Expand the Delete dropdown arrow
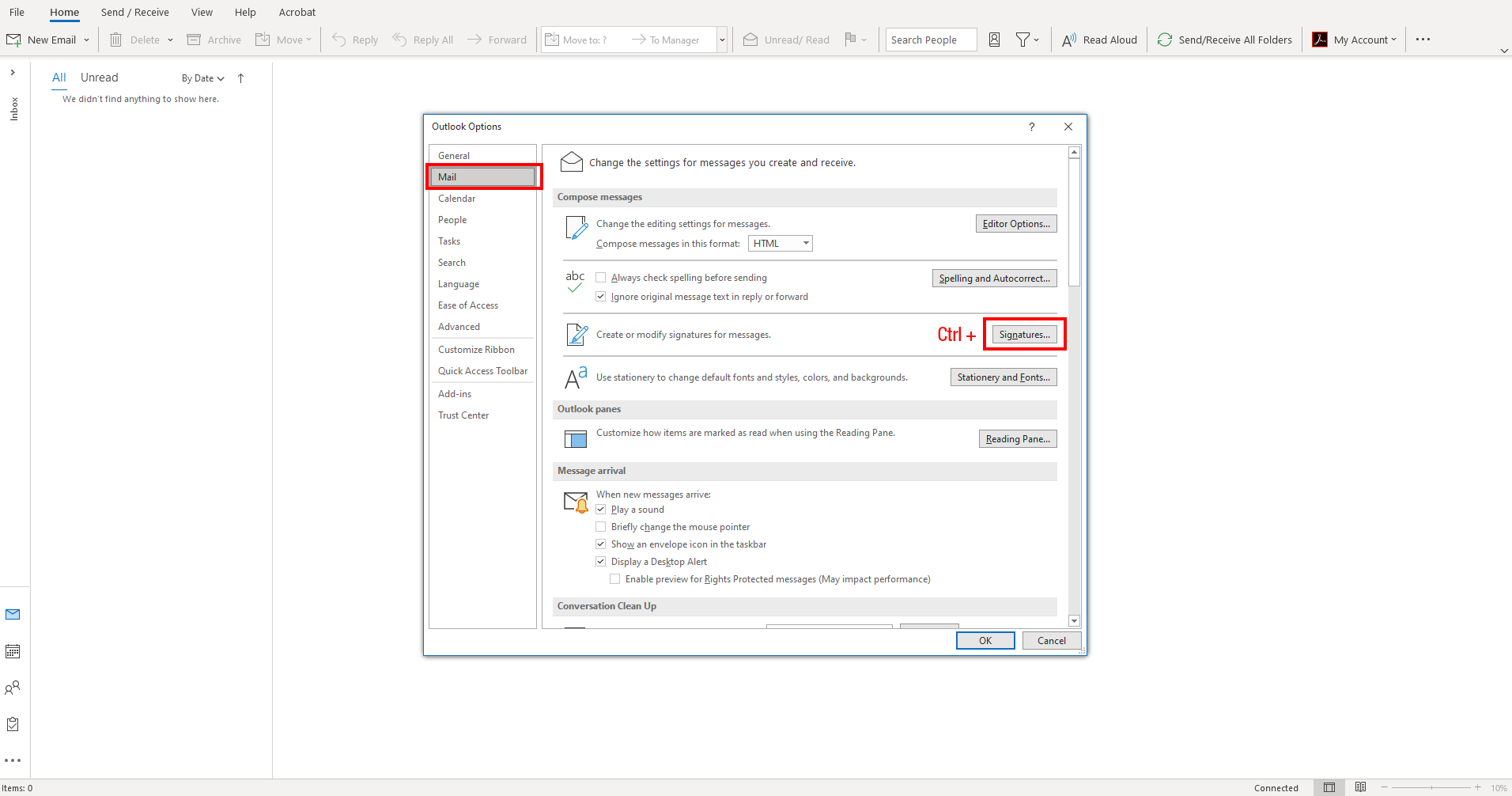This screenshot has height=796, width=1512. (170, 40)
